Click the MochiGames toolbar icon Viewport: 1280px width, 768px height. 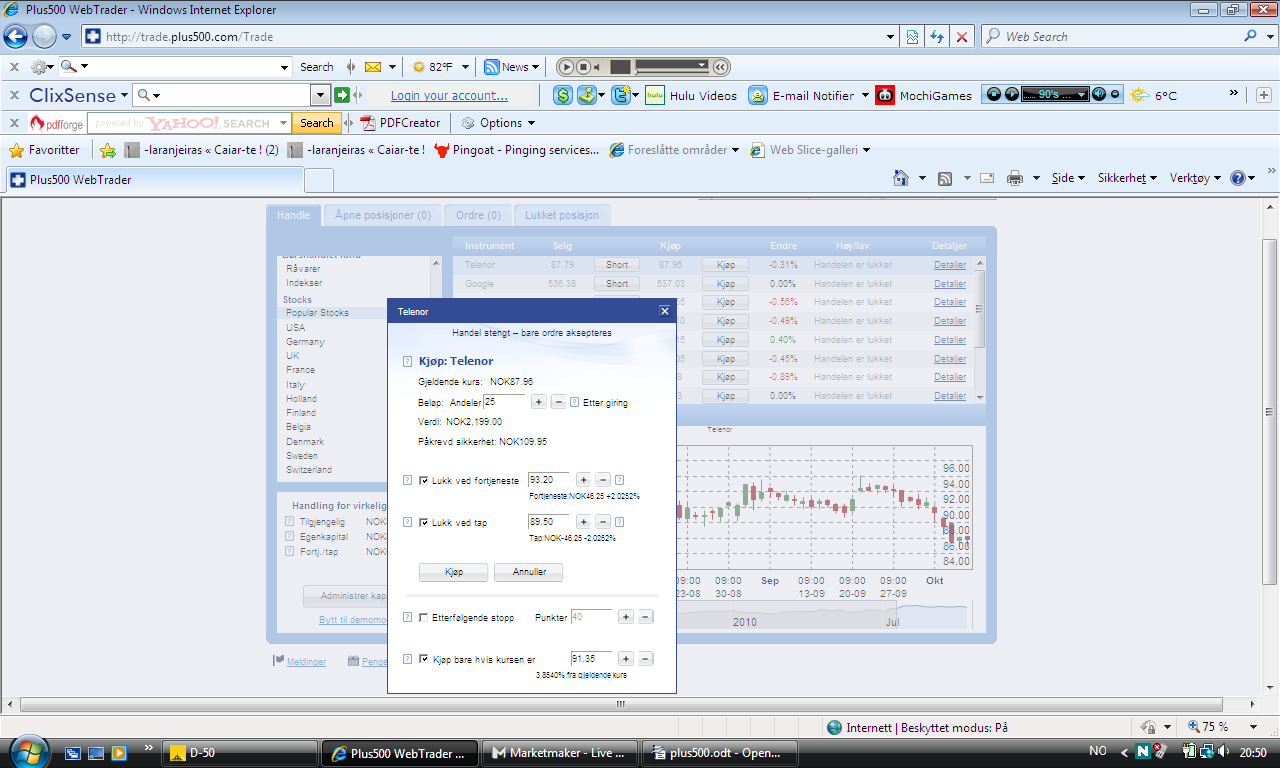885,95
